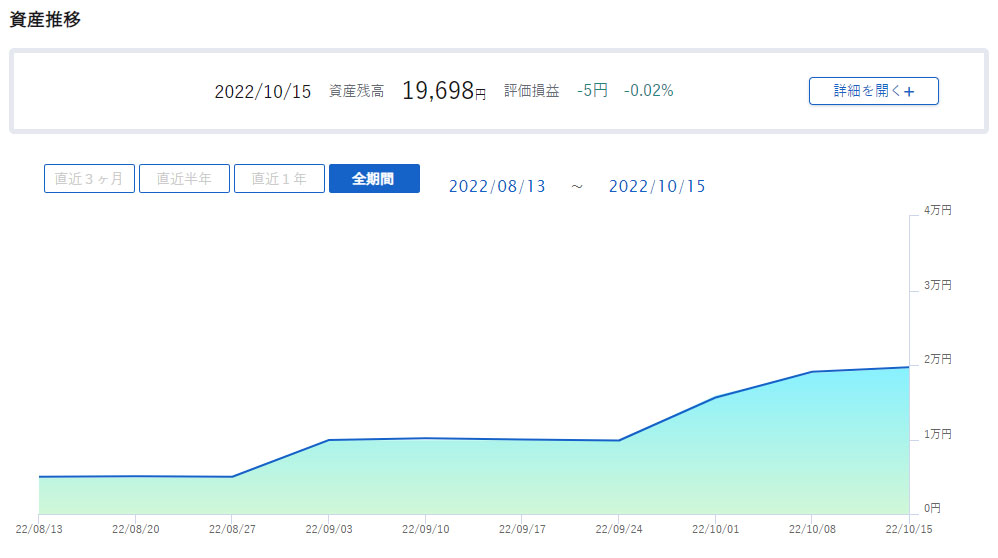Click the 2万円 y-axis label
The image size is (998, 558).
pyautogui.click(x=937, y=359)
